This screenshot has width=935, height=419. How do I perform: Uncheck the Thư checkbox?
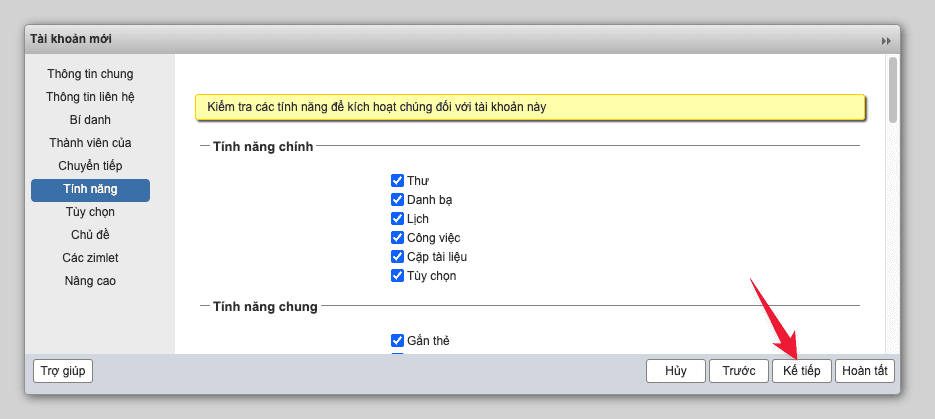point(397,181)
